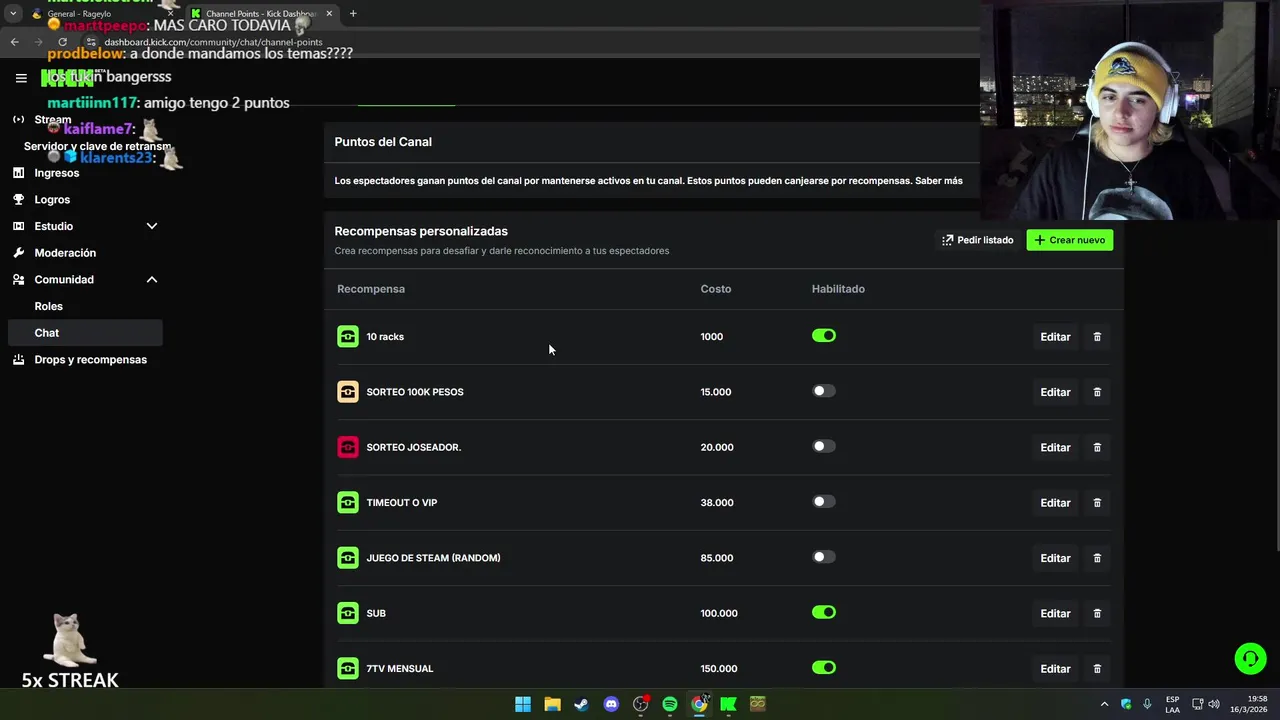Expand the Estudio sidebar section
Screen dimensions: 1280x720
(152, 226)
